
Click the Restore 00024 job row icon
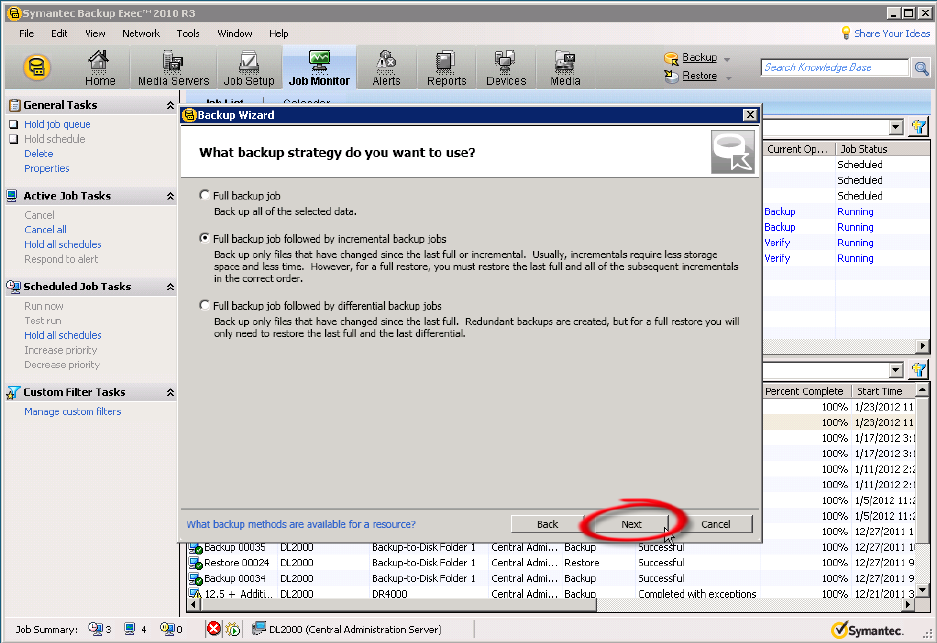tap(195, 563)
